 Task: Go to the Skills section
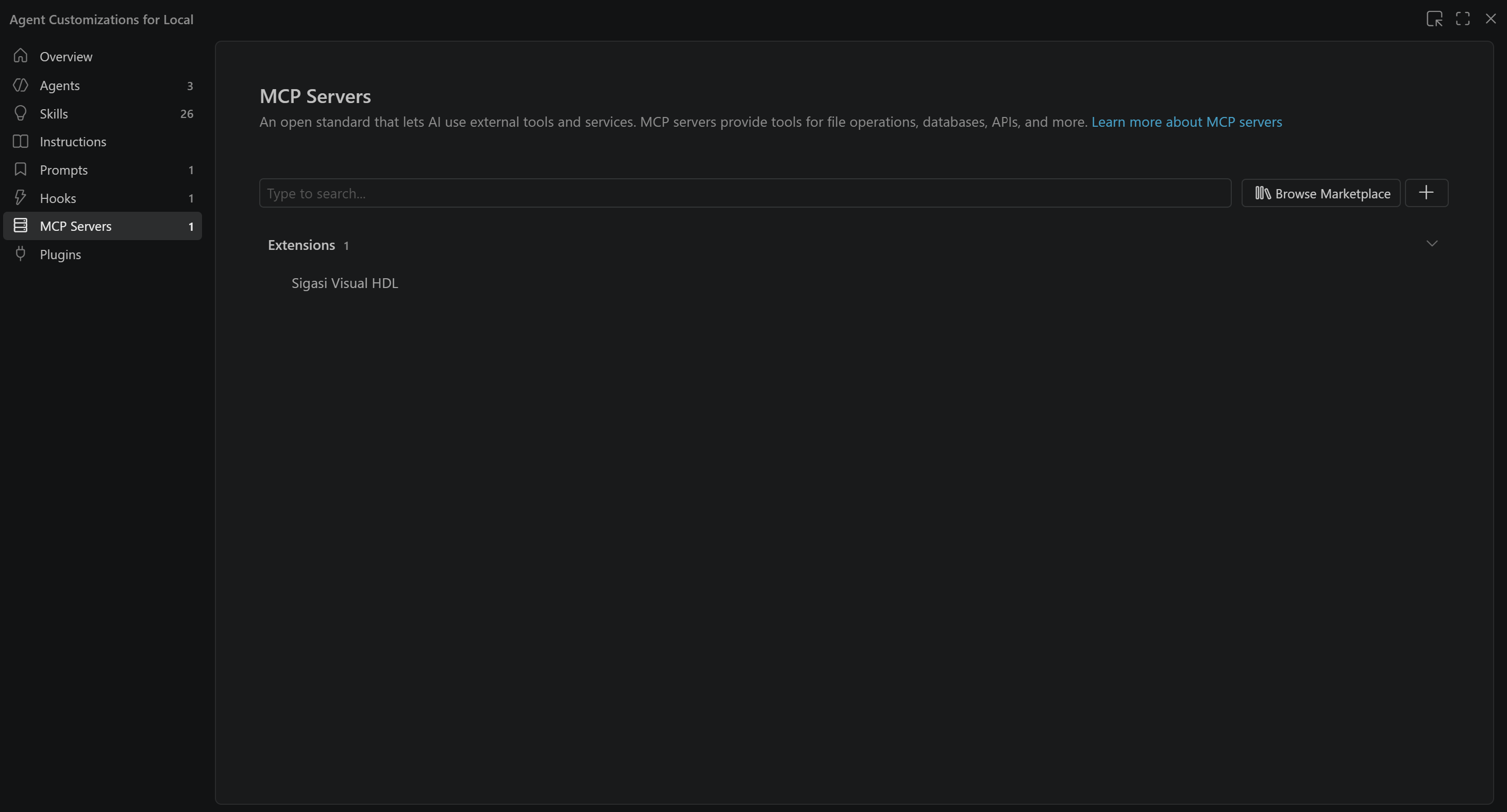[x=103, y=113]
